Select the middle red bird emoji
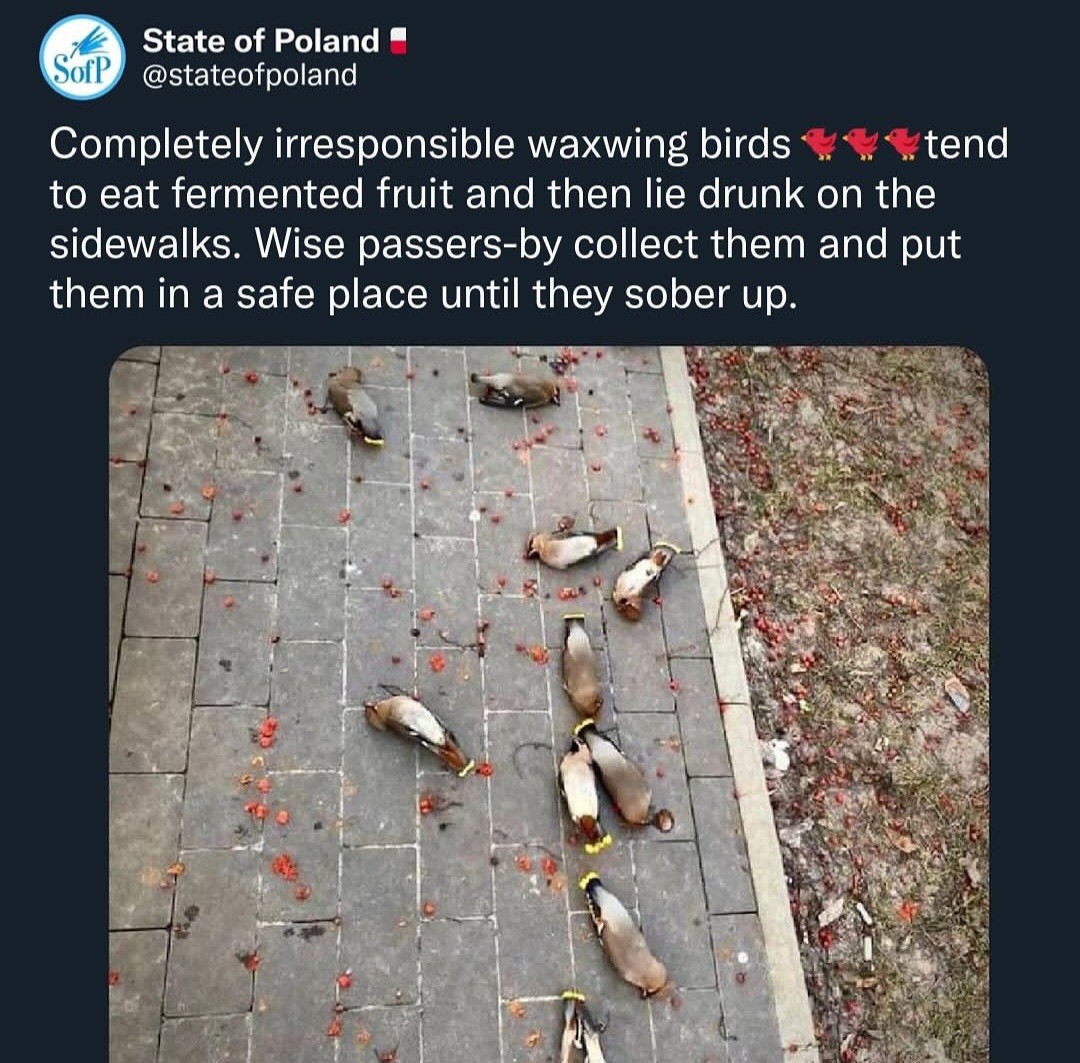The width and height of the screenshot is (1080, 1063). tap(861, 146)
